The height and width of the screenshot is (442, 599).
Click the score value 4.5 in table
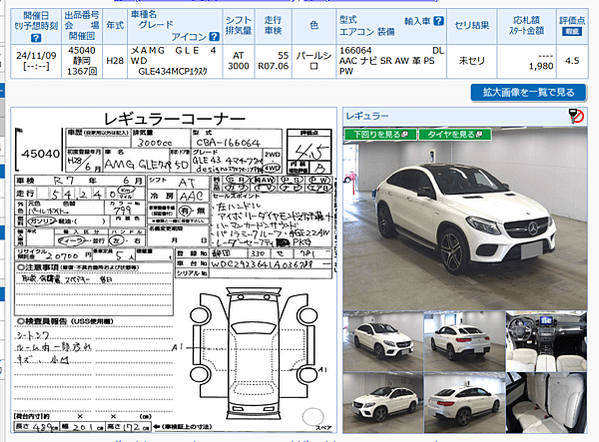pos(572,61)
